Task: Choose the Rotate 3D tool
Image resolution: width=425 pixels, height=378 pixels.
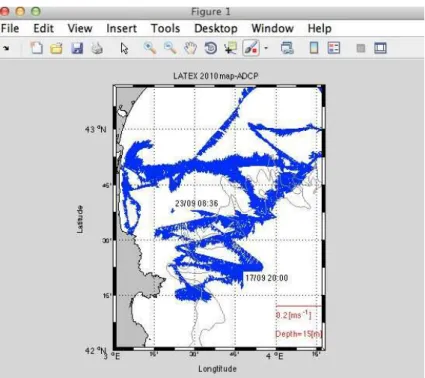Action: tap(210, 48)
